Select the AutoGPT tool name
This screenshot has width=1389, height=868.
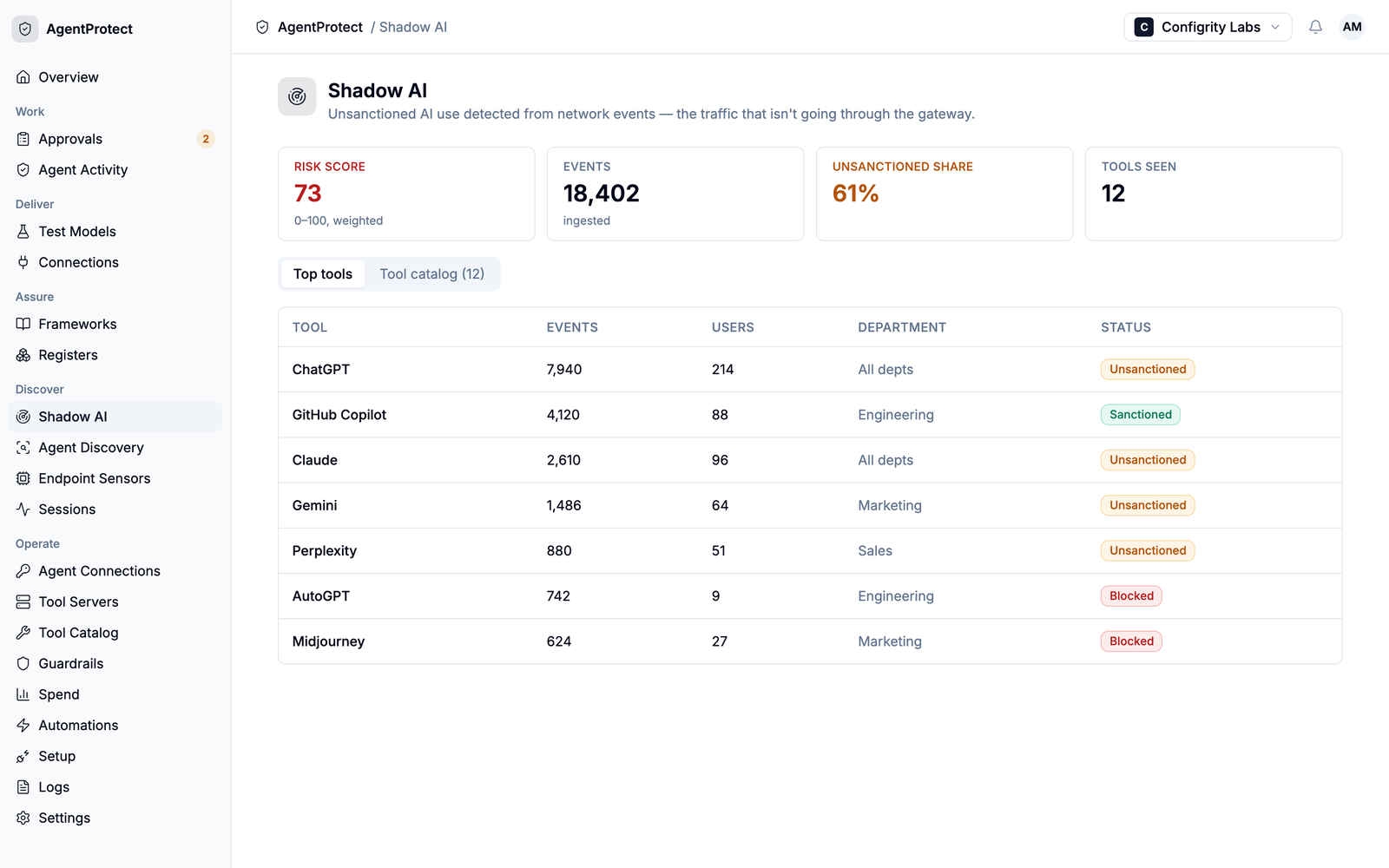(321, 596)
